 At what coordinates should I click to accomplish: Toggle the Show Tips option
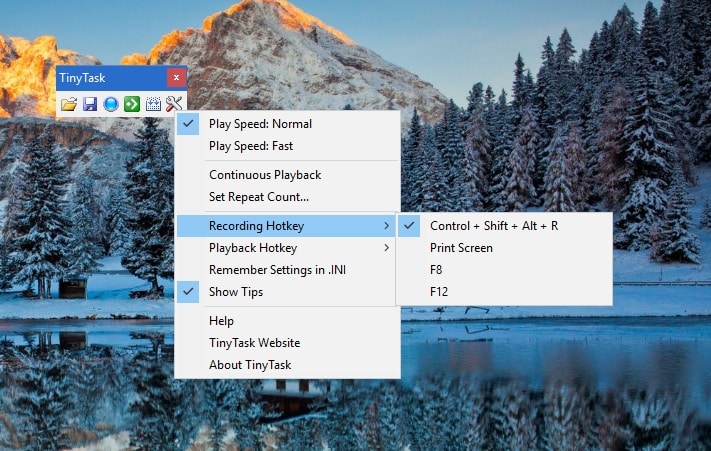coord(235,292)
